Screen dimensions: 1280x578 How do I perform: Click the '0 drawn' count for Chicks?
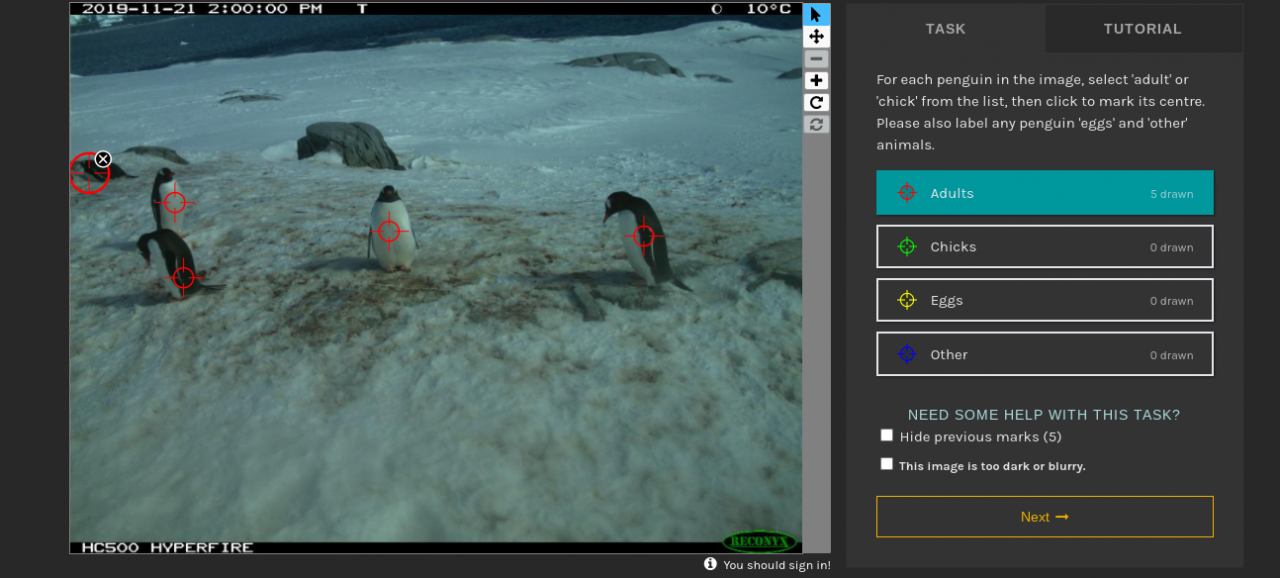[x=1172, y=248]
